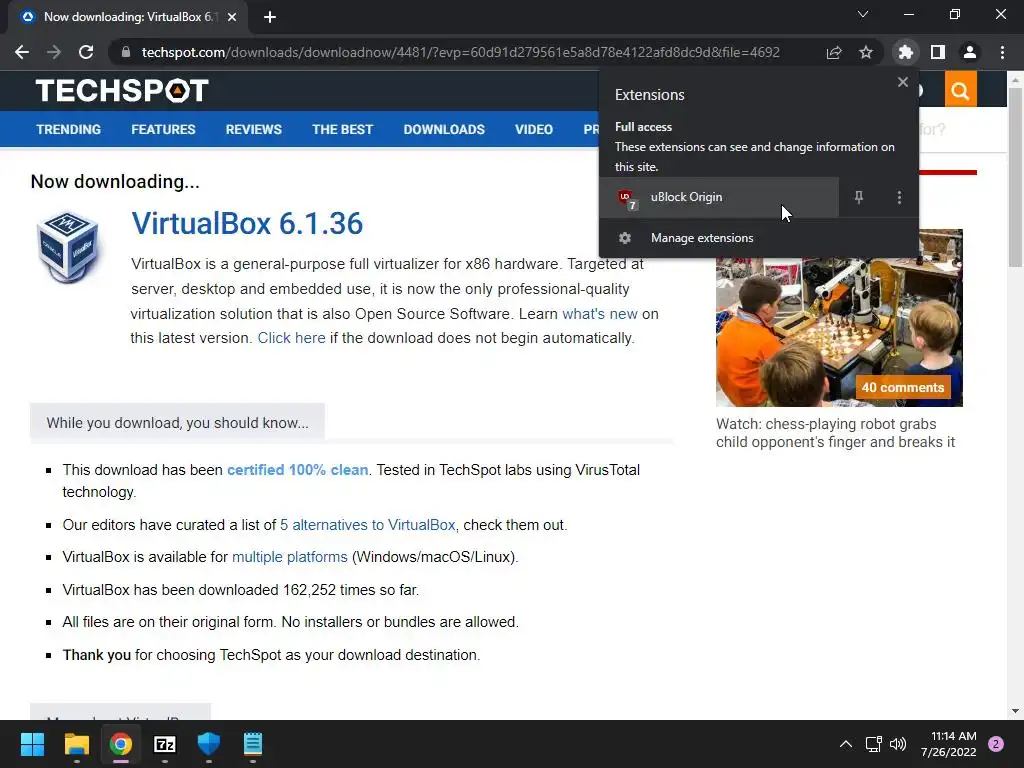The height and width of the screenshot is (768, 1024).
Task: Open 7-Zip from the taskbar
Action: pos(165,744)
